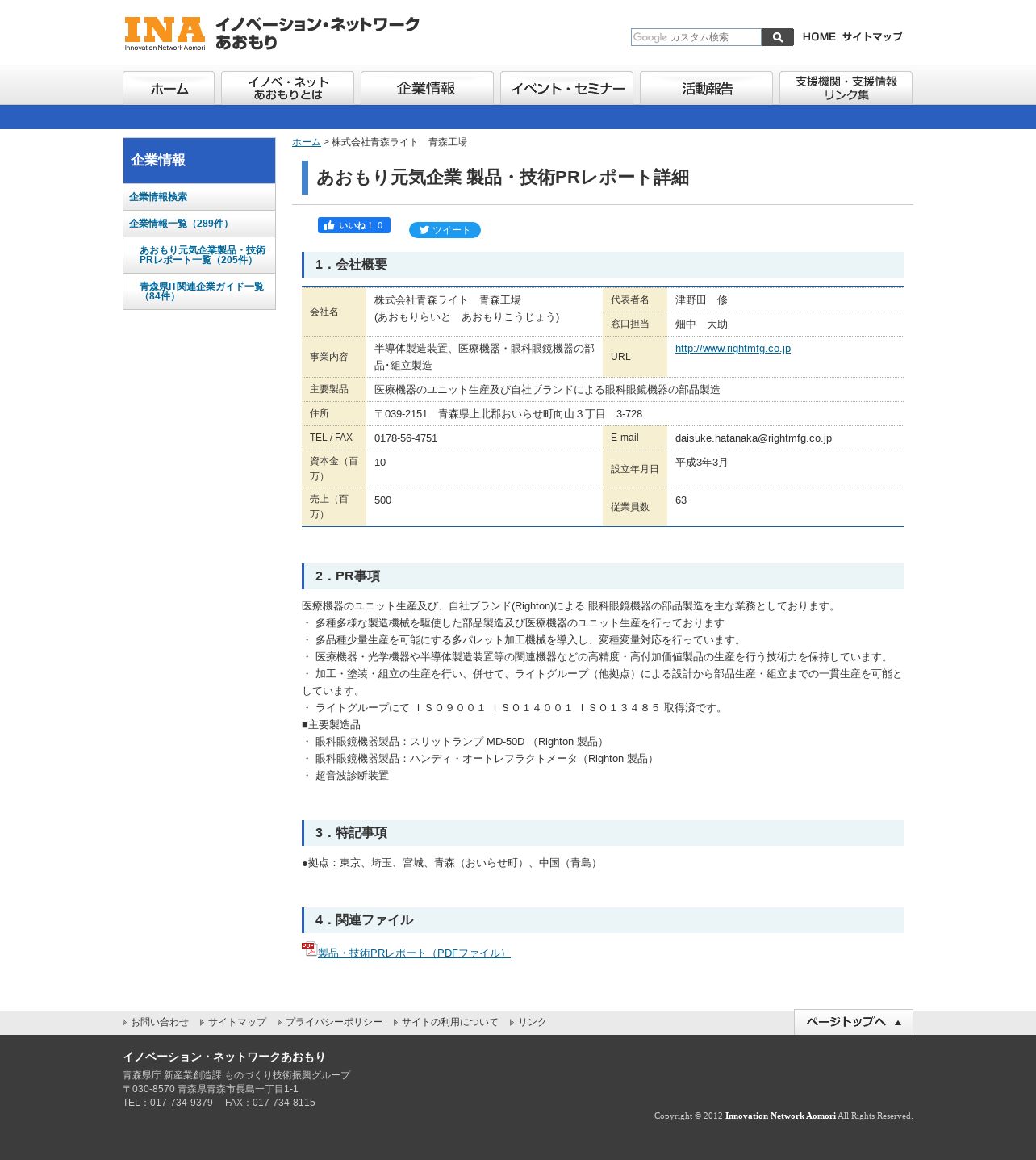Open イノベ・ネットあおもりとは menu

click(x=287, y=88)
